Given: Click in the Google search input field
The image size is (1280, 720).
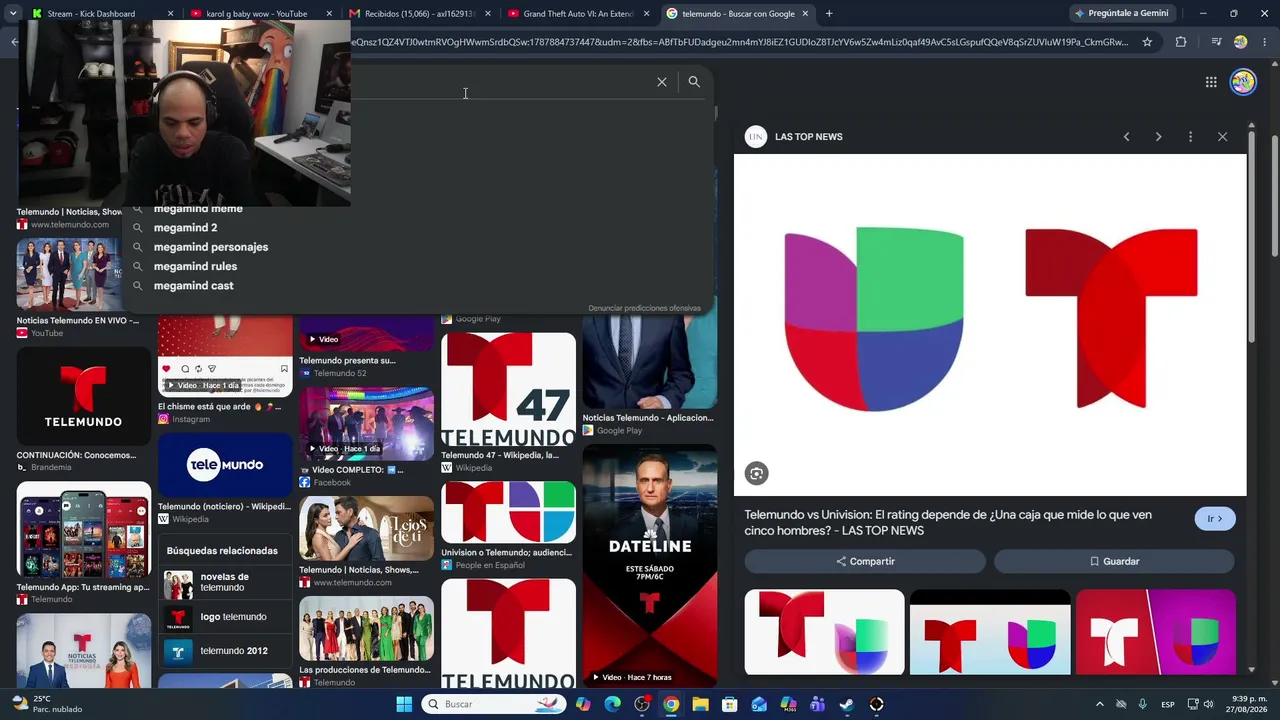Looking at the screenshot, I should pyautogui.click(x=500, y=82).
